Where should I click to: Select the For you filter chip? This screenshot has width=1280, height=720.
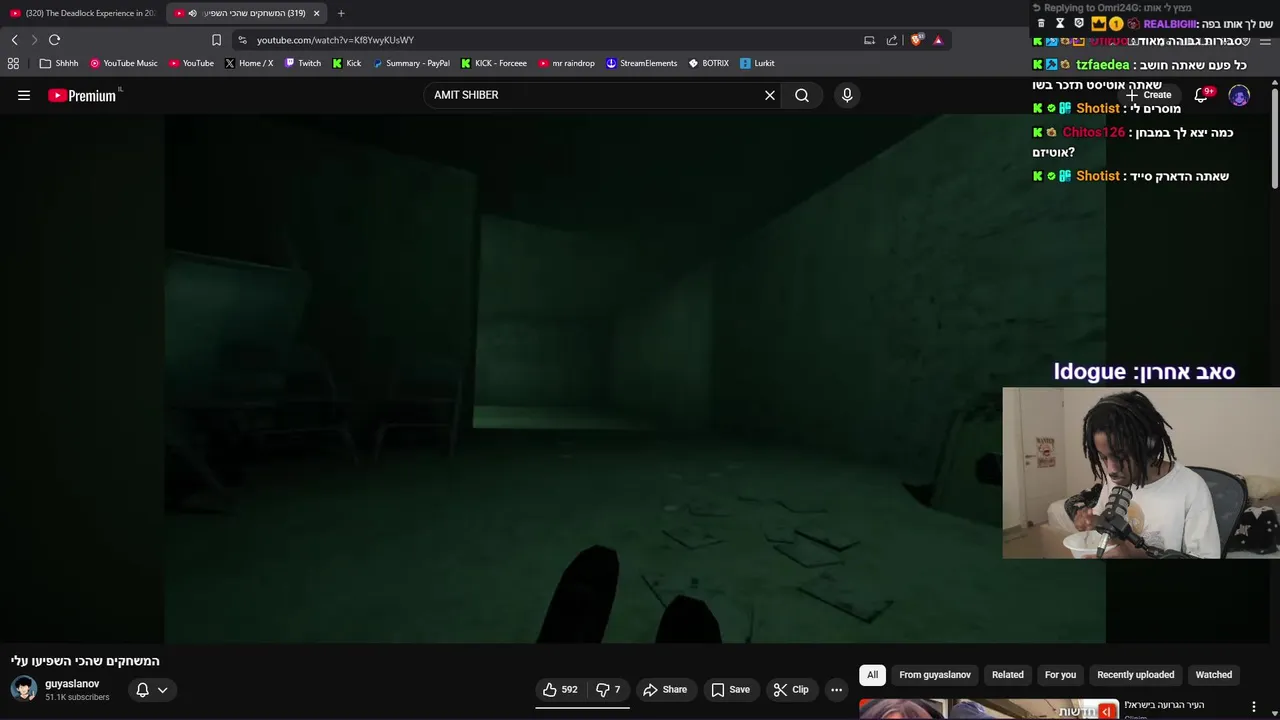(1060, 675)
